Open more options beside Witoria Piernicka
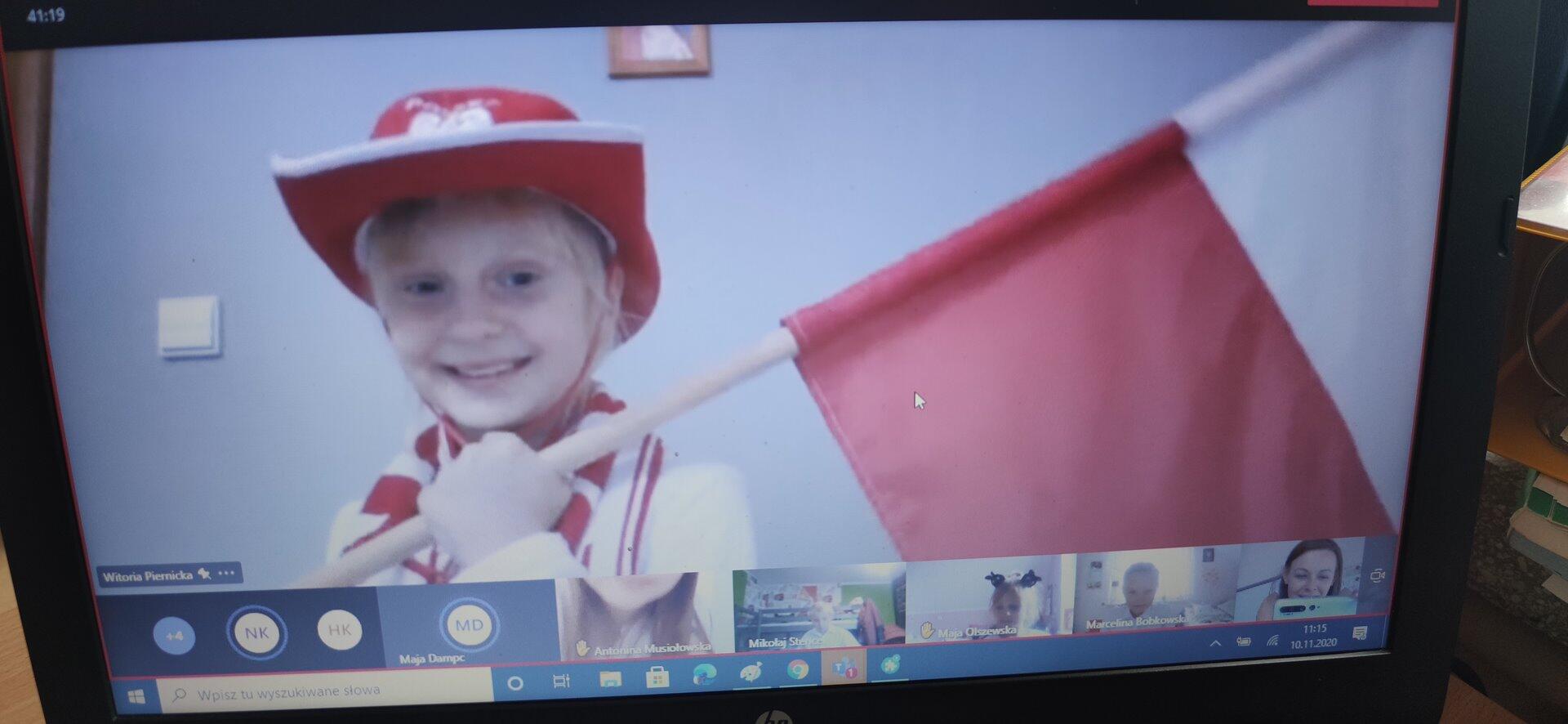This screenshot has height=724, width=1568. pyautogui.click(x=226, y=573)
